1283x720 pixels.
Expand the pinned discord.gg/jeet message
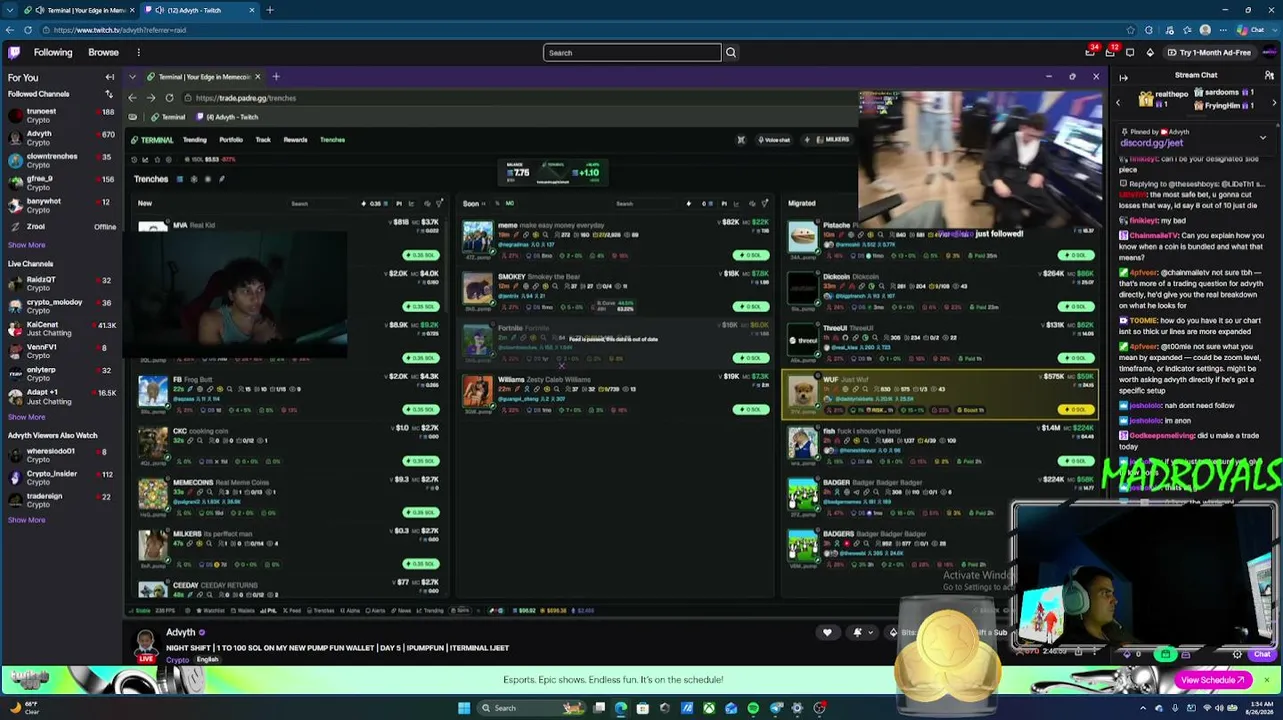(x=1263, y=137)
